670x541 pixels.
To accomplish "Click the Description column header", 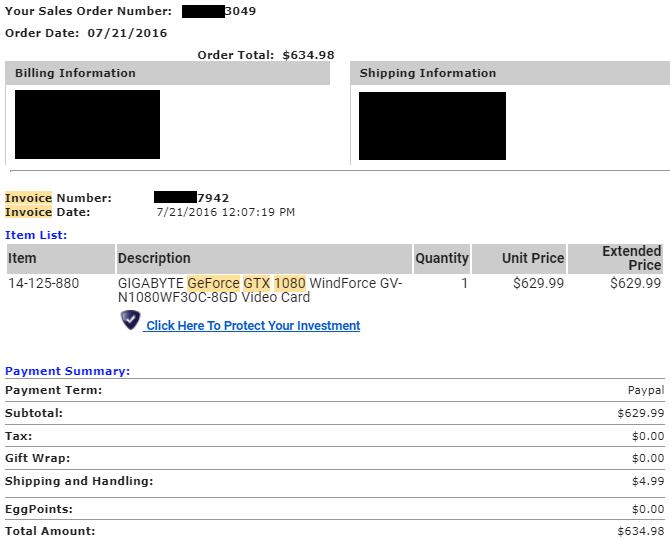I will click(154, 258).
